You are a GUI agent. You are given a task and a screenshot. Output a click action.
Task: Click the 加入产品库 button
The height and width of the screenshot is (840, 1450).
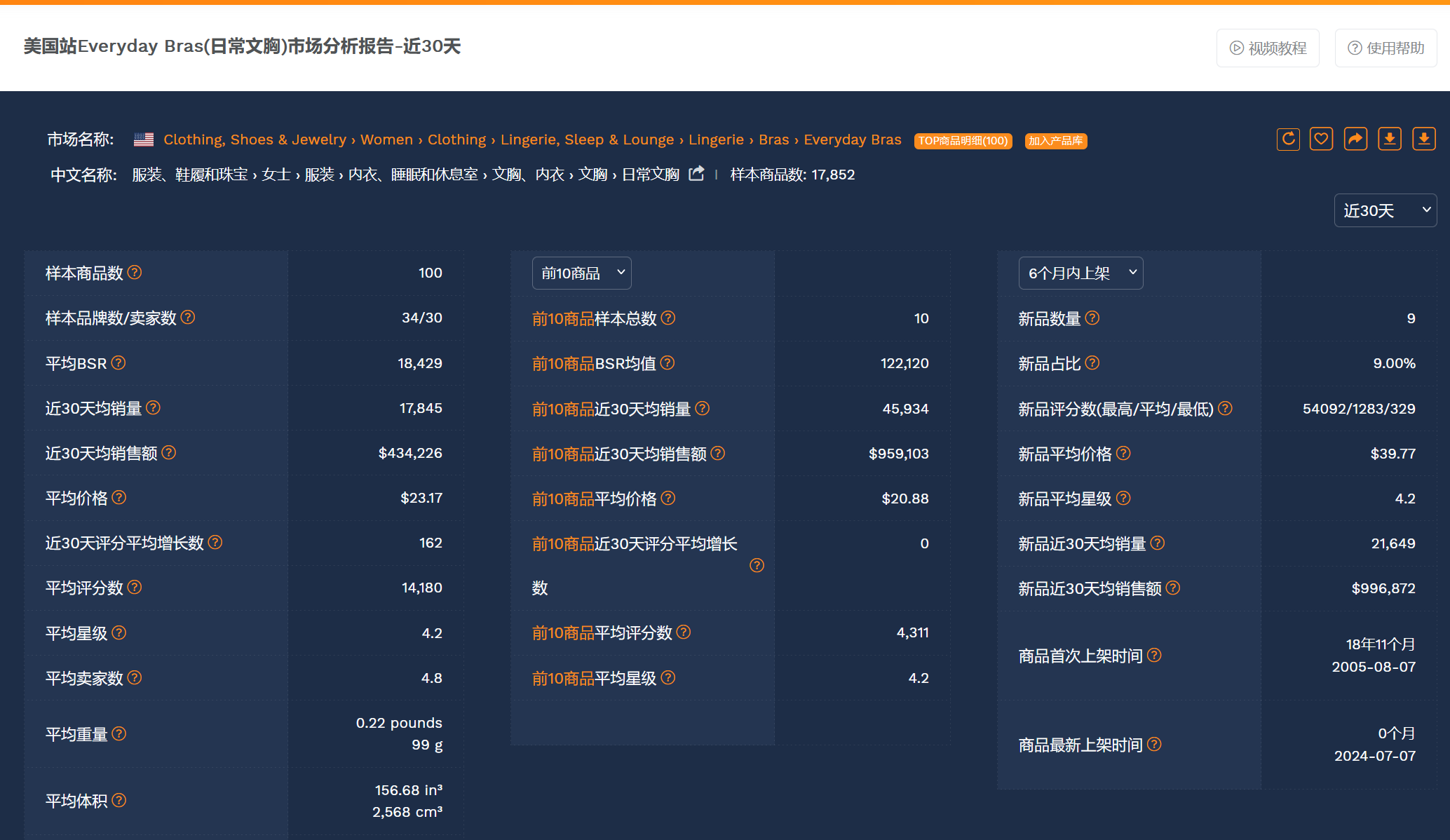(x=1055, y=141)
